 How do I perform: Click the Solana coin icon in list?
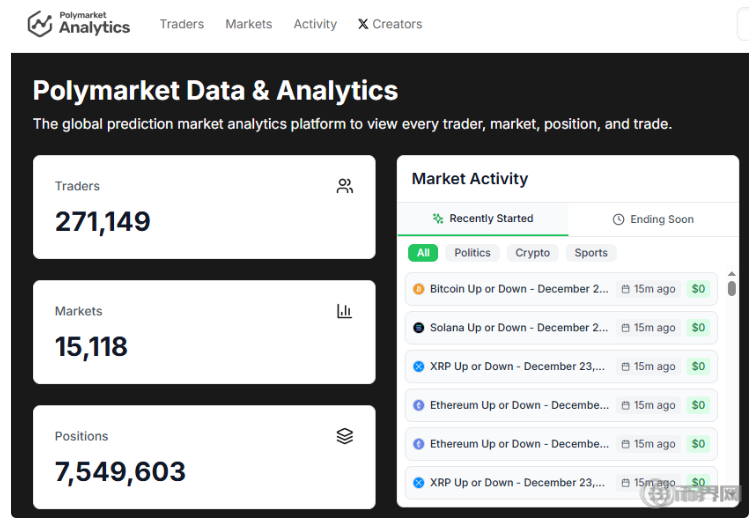419,328
